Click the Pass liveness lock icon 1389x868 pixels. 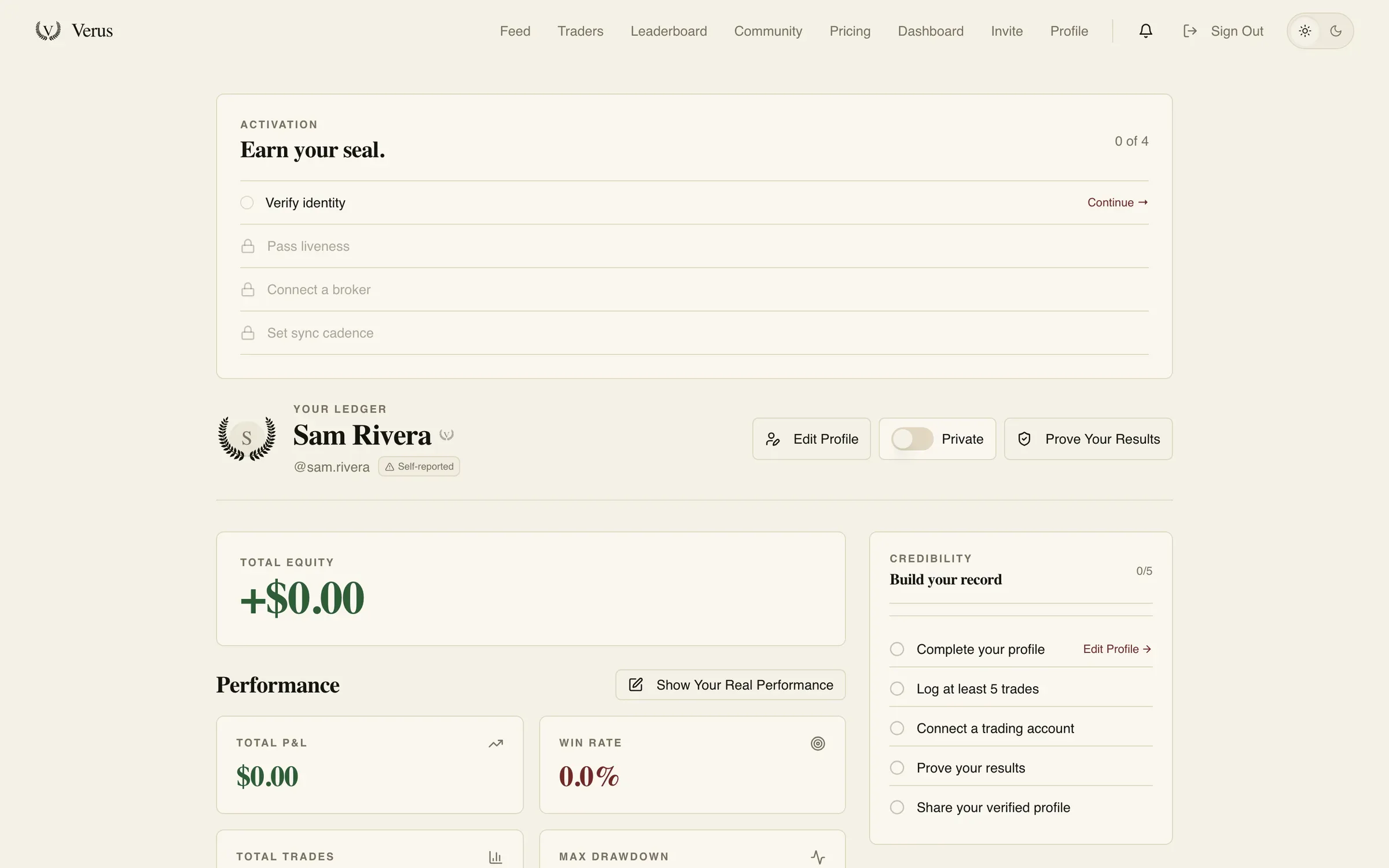[248, 246]
